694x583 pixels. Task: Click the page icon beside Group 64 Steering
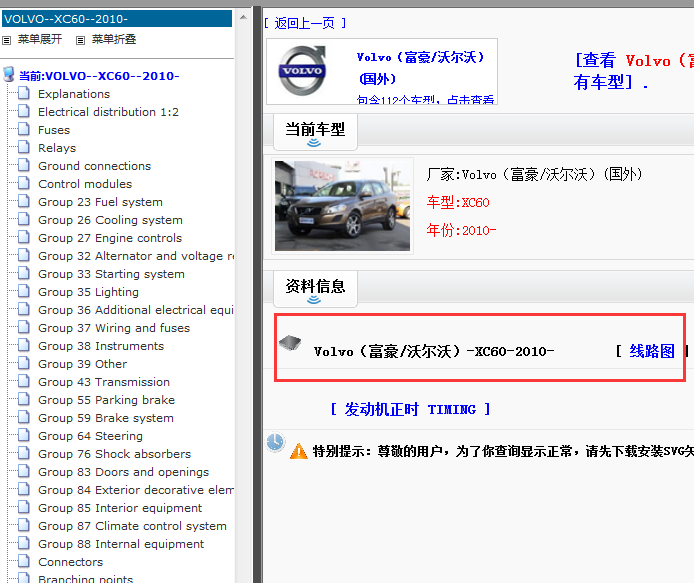(x=24, y=435)
